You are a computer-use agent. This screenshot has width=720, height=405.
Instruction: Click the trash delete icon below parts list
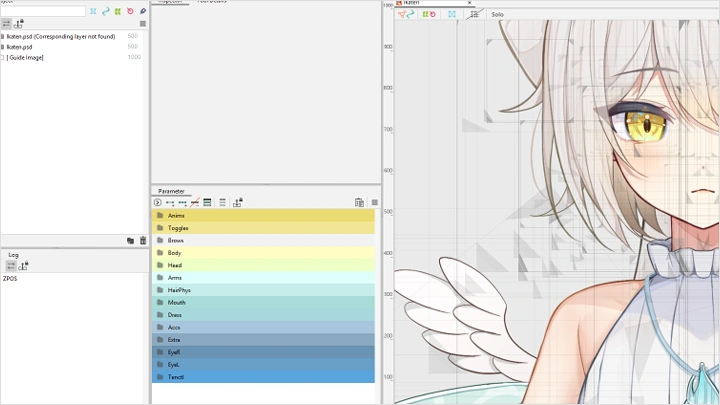[x=143, y=241]
